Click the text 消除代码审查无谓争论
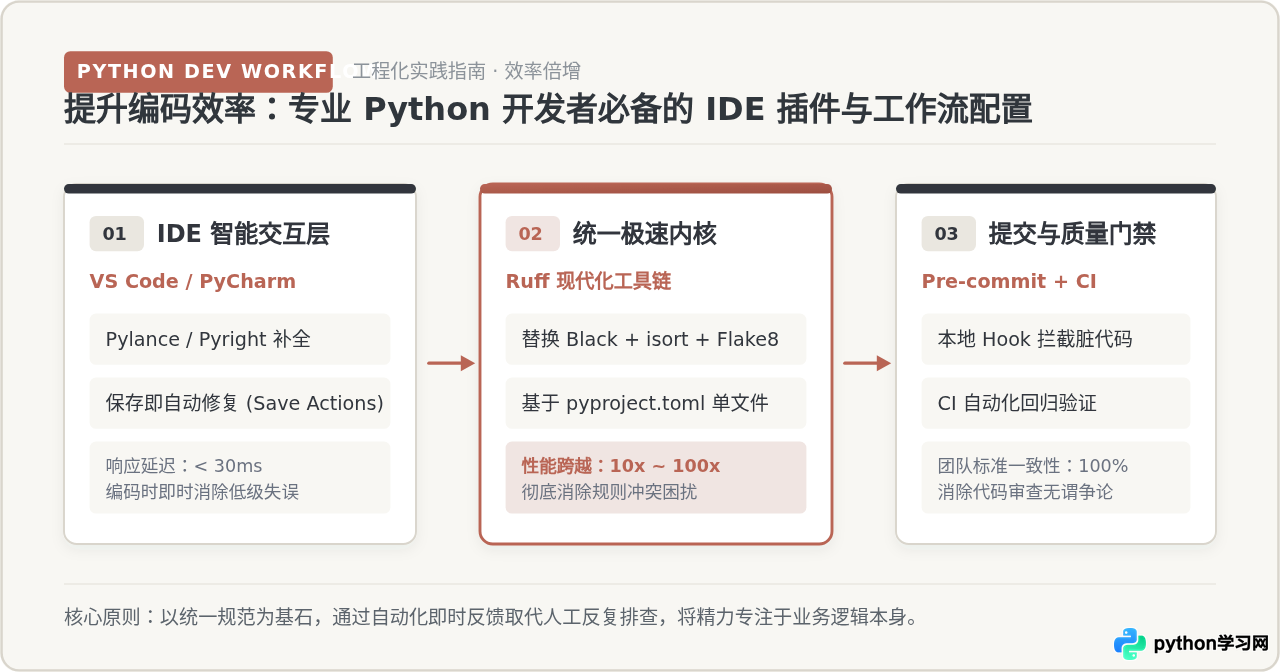This screenshot has width=1280, height=672. pyautogui.click(x=1025, y=492)
